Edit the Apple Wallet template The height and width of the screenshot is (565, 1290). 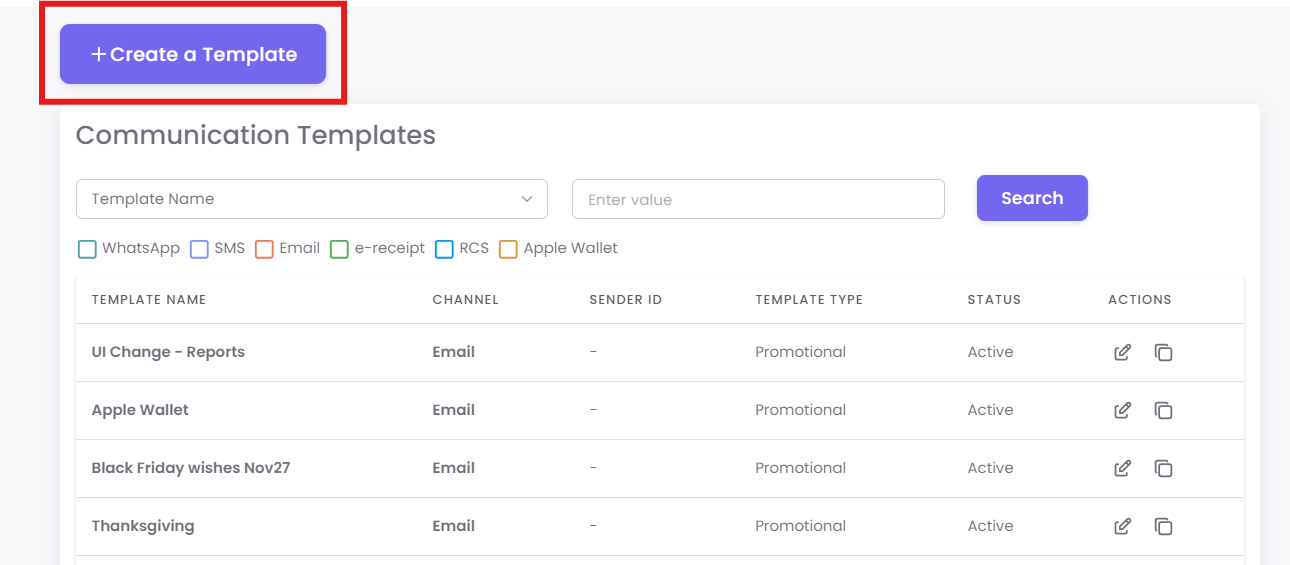click(1122, 410)
